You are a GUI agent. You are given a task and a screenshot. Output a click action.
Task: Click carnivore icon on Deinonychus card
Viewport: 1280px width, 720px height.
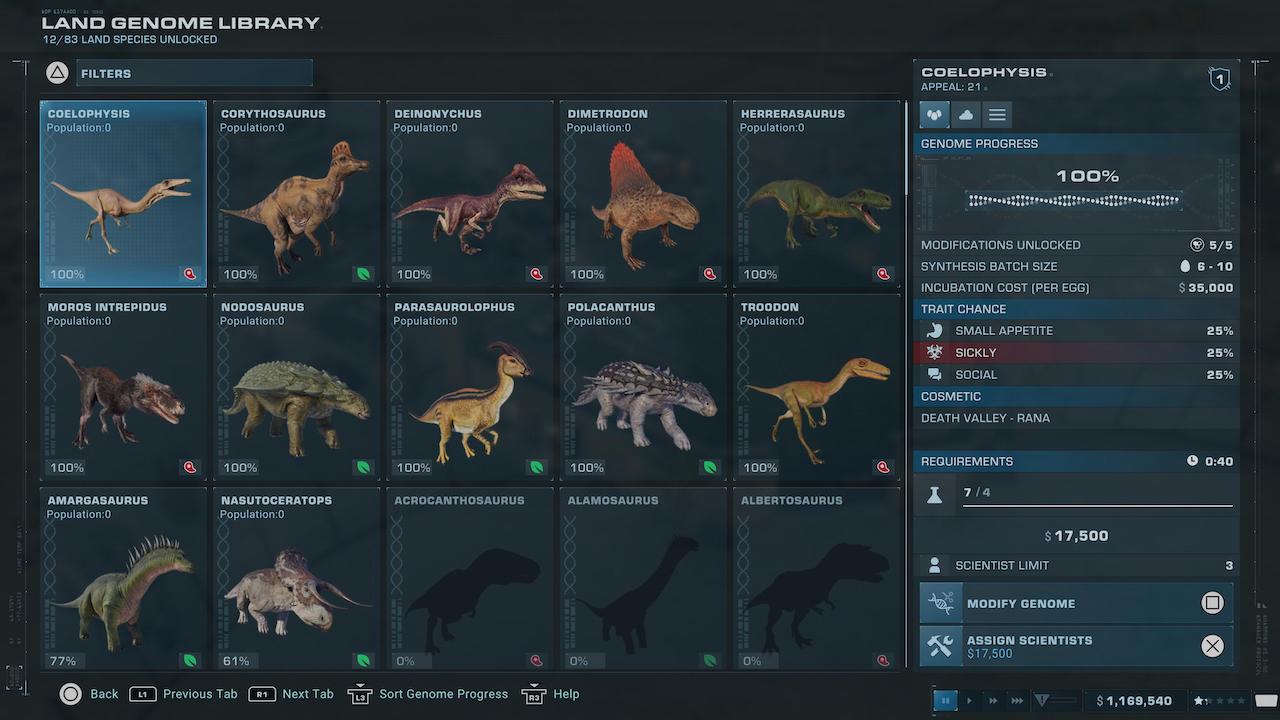click(x=537, y=274)
